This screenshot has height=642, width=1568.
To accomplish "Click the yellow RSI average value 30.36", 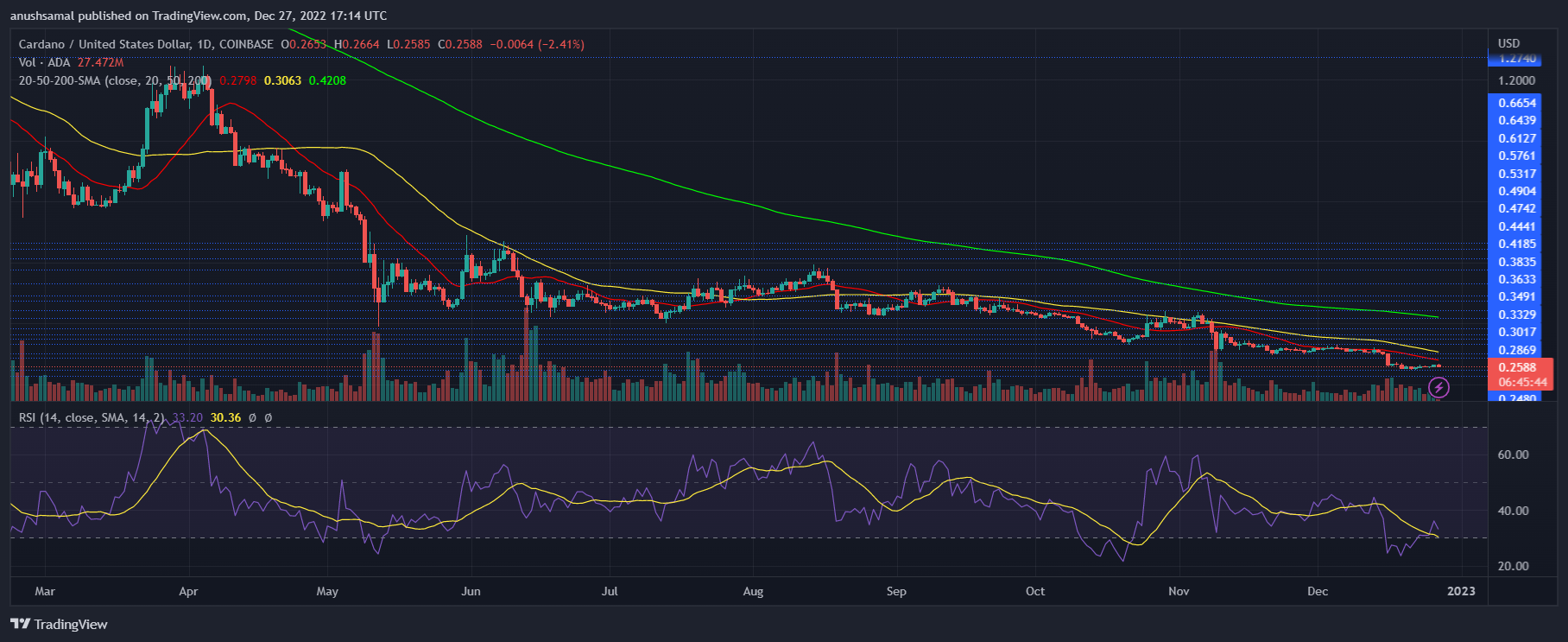I will 225,417.
